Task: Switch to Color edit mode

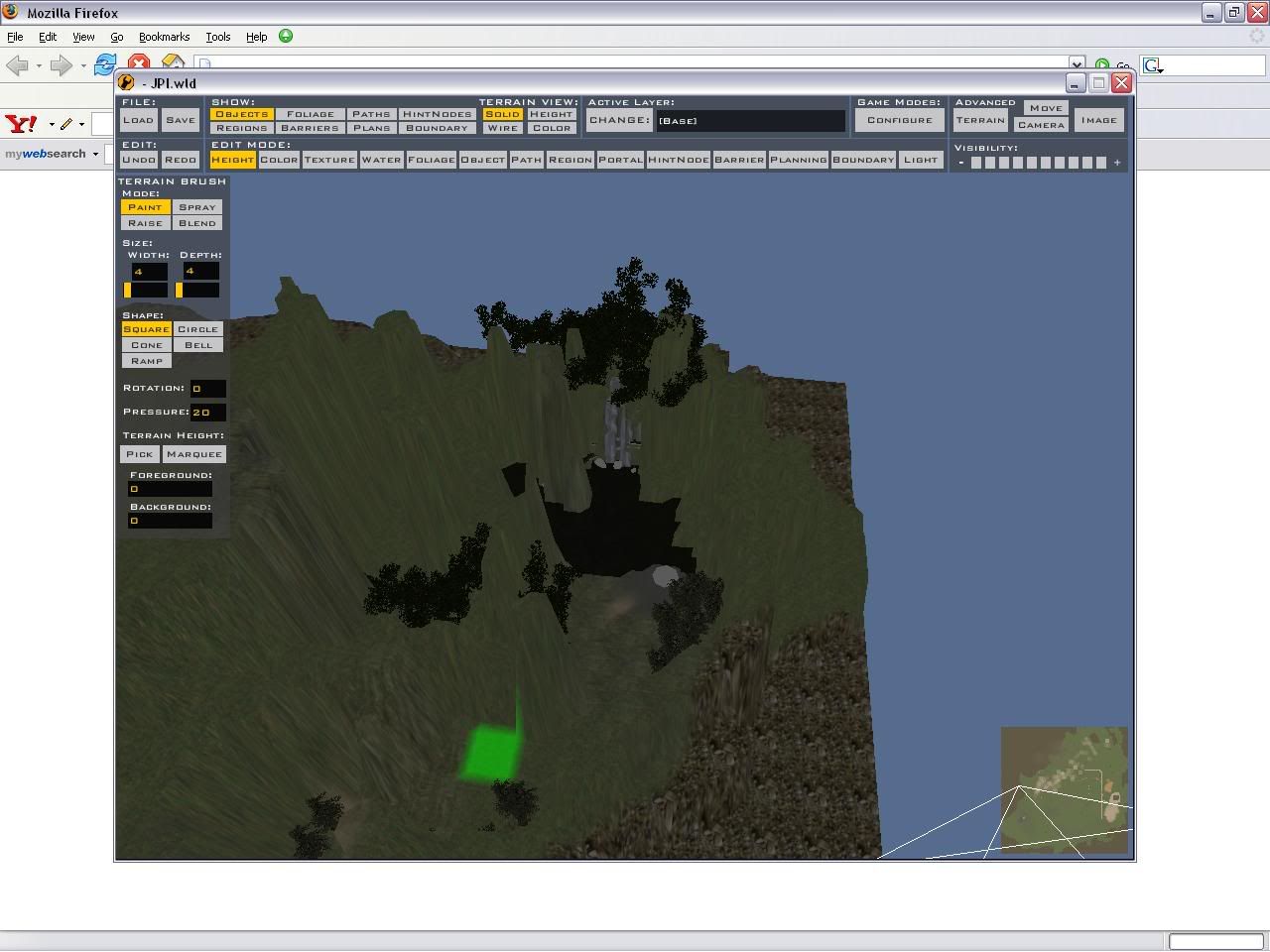Action: tap(279, 160)
